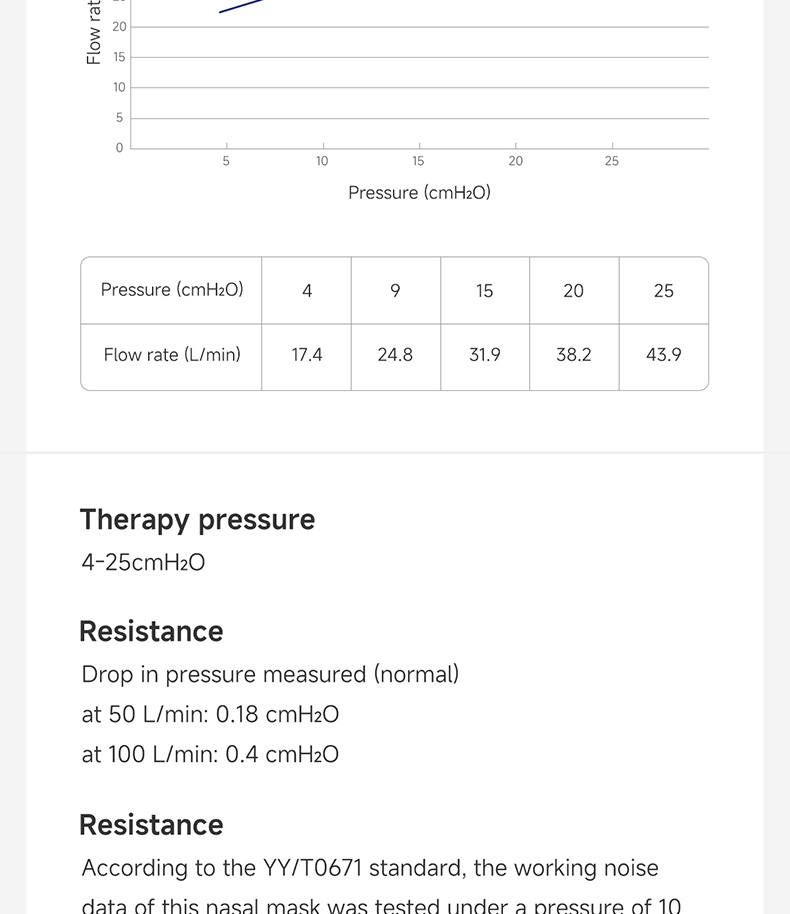Image resolution: width=790 pixels, height=914 pixels.
Task: Click the blue flow rate line on chart
Action: coord(241,6)
